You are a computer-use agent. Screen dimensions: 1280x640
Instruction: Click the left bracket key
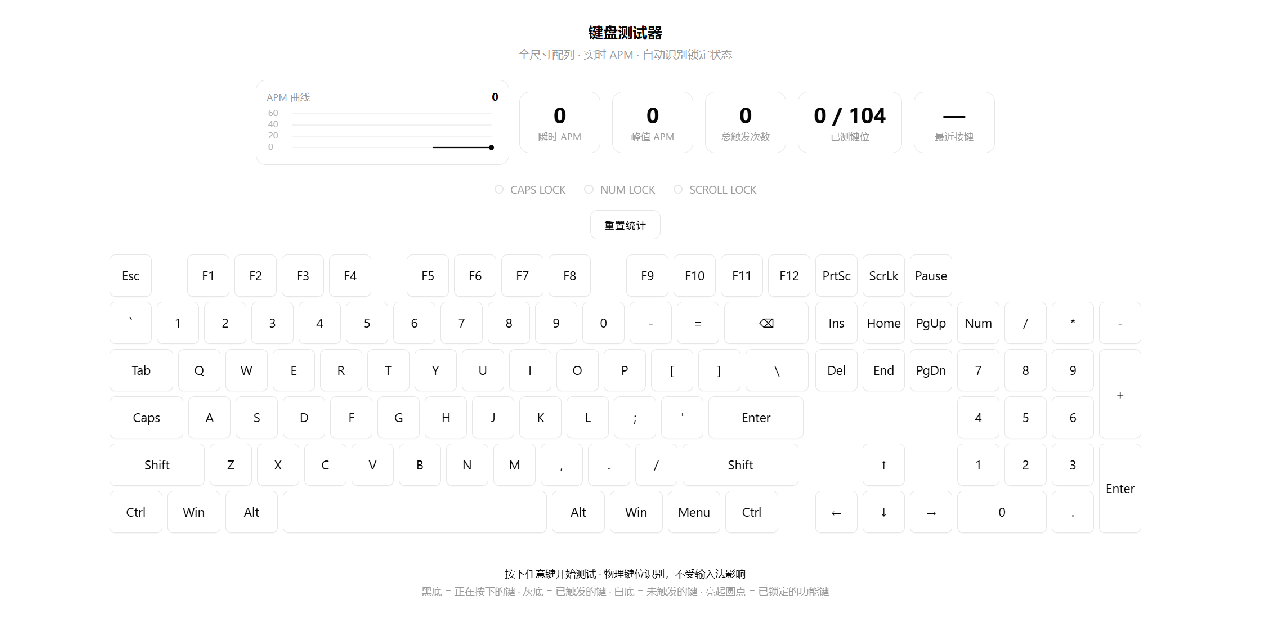tap(672, 370)
